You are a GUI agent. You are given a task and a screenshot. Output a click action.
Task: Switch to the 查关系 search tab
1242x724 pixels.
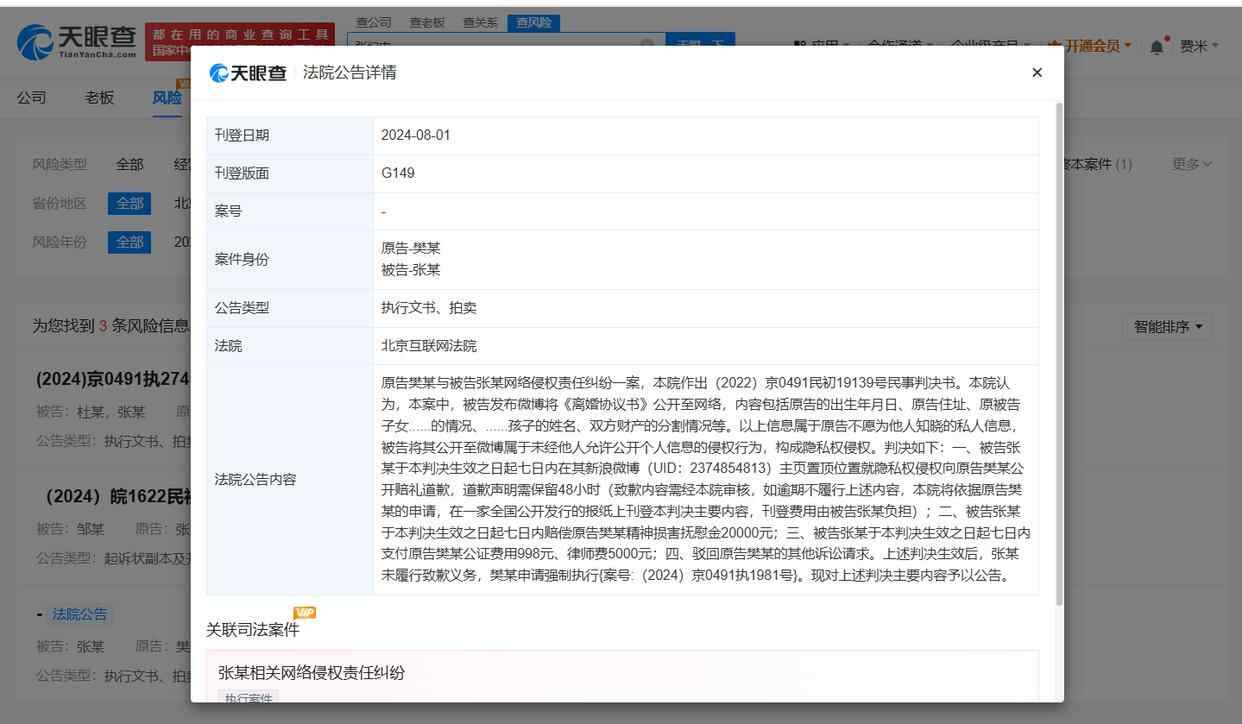click(480, 22)
